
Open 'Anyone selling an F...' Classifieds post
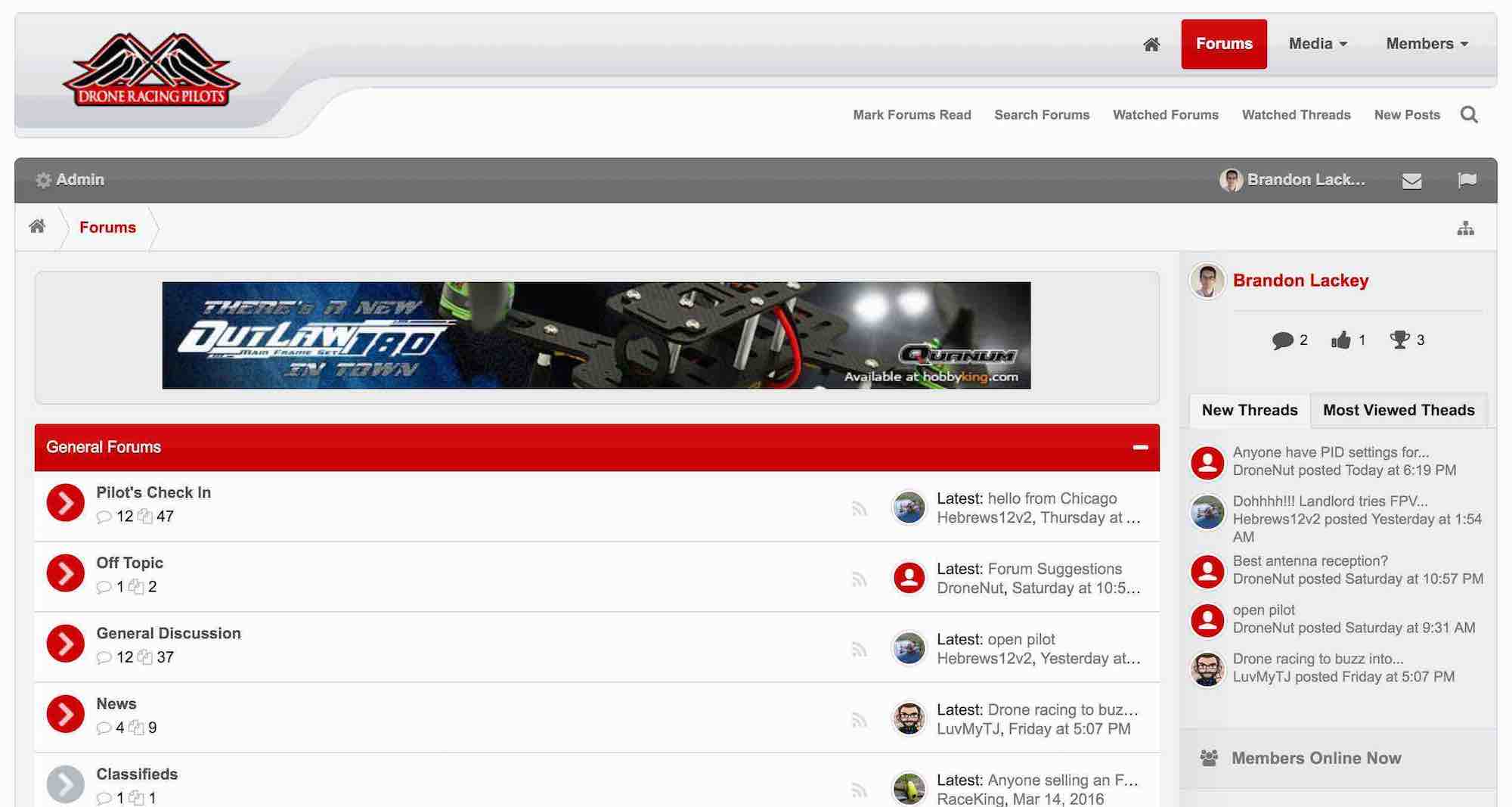pyautogui.click(x=1063, y=780)
